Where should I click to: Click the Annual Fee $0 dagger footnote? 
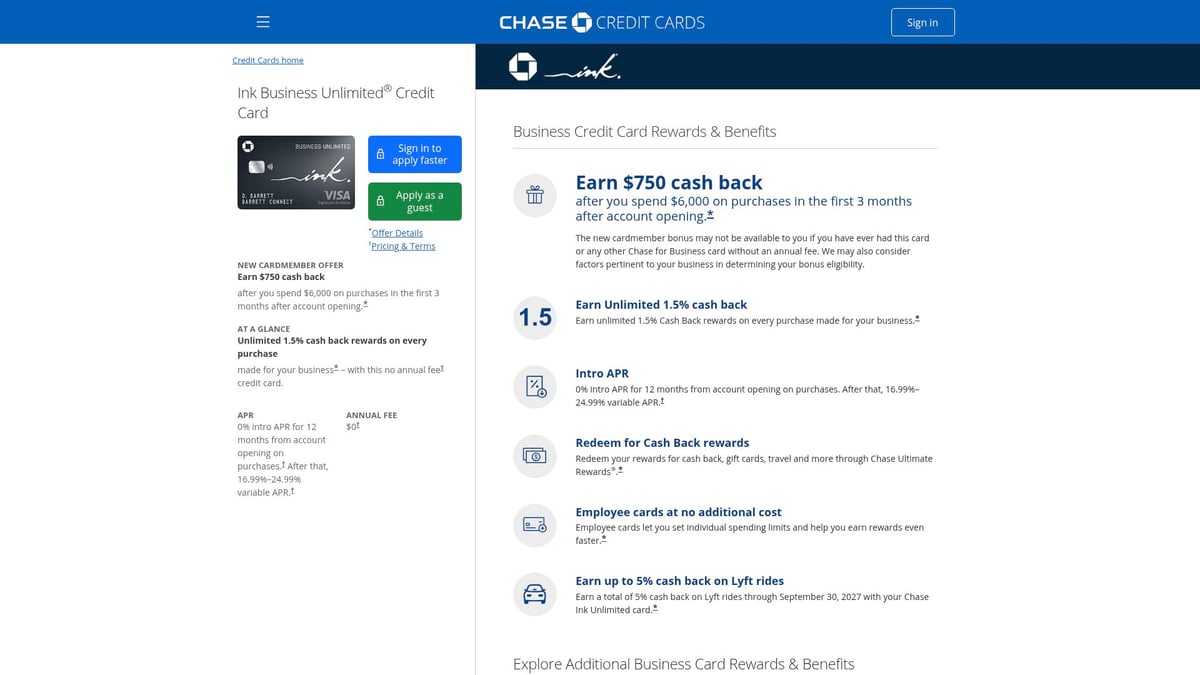(x=357, y=426)
